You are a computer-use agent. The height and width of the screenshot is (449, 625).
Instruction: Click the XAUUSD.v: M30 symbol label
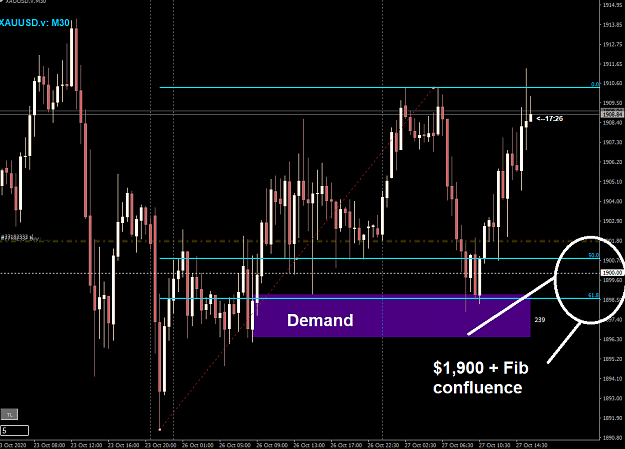click(x=35, y=23)
